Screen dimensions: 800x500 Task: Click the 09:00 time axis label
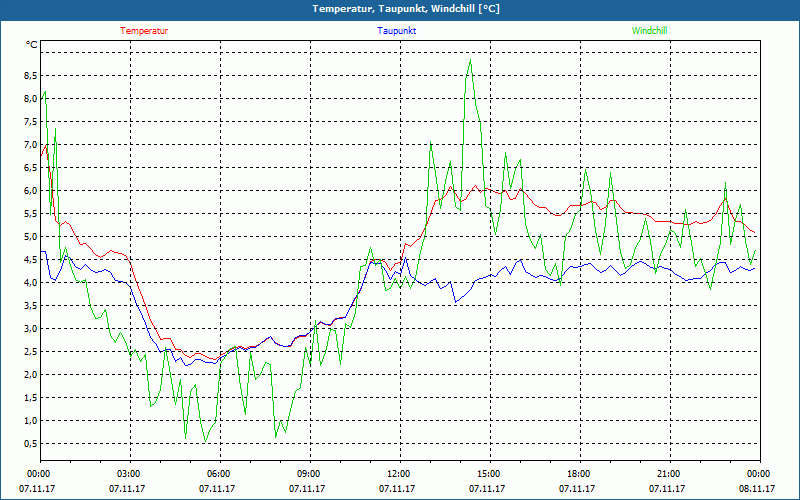[x=310, y=474]
